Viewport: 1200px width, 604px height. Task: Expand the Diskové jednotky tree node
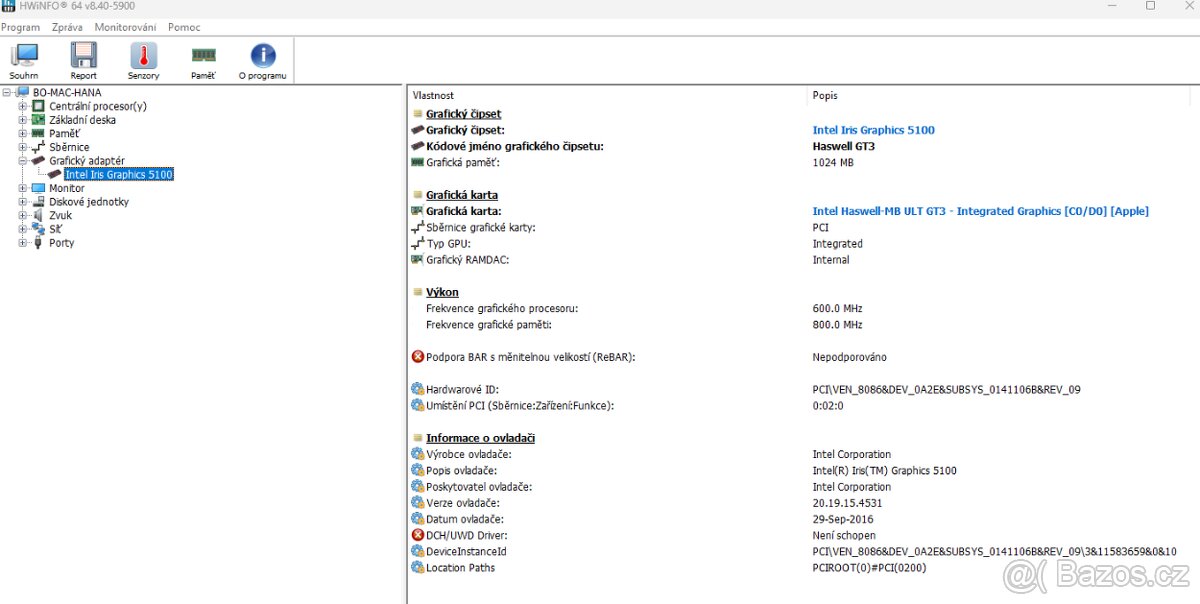click(x=23, y=201)
